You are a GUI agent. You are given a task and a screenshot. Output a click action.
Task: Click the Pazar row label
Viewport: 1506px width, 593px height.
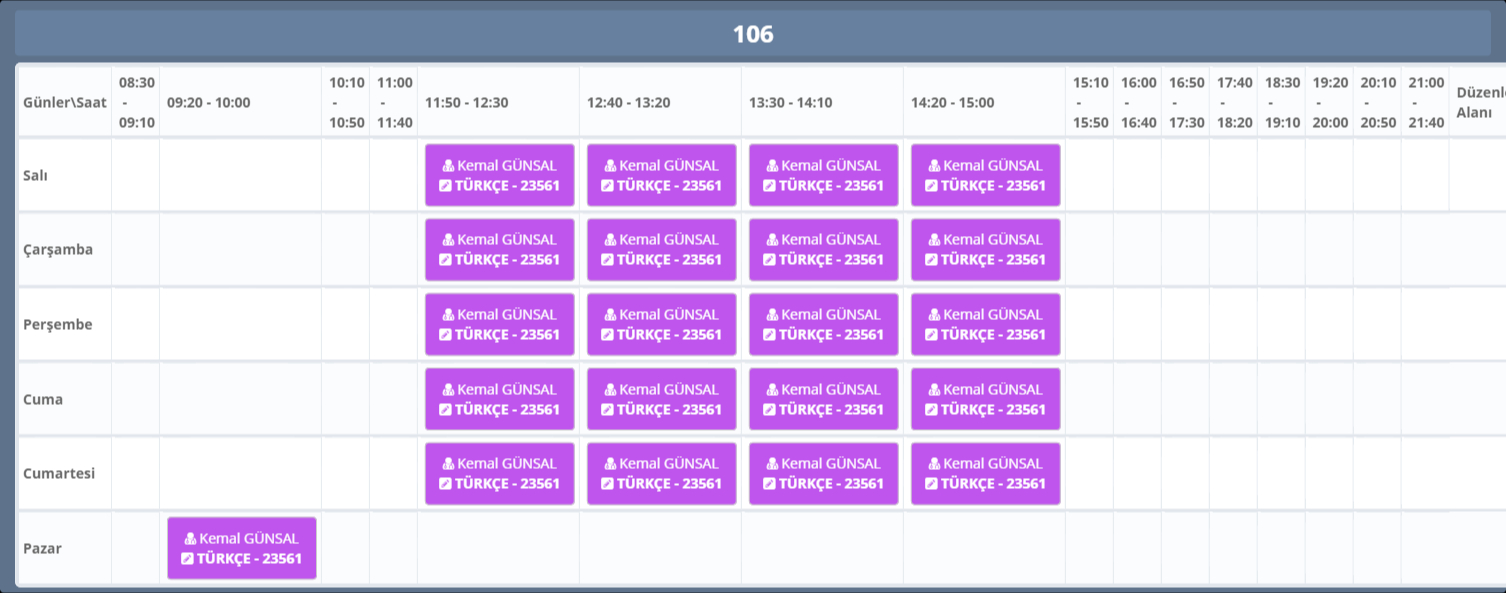tap(43, 548)
